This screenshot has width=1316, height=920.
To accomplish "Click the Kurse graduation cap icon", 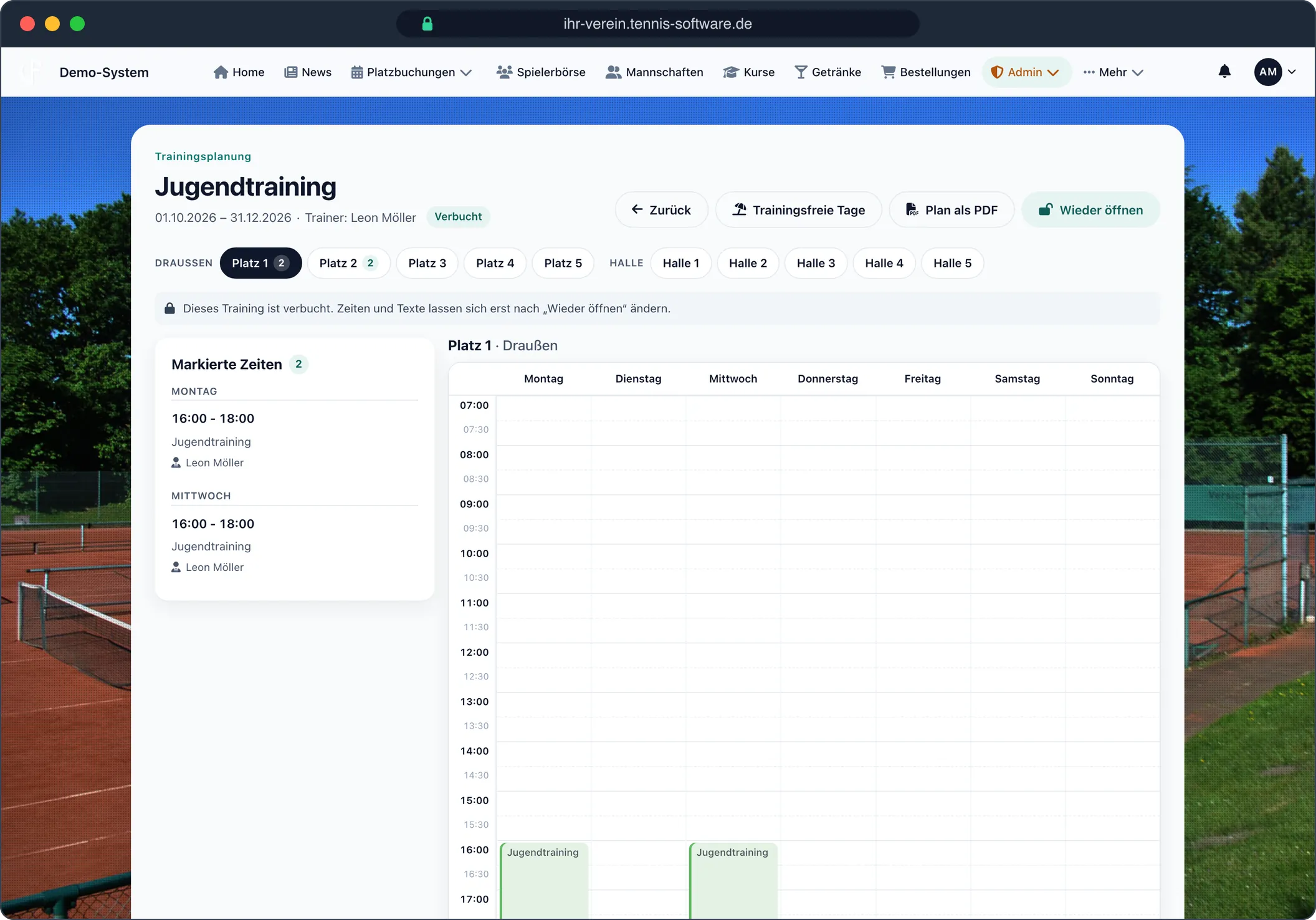I will [731, 72].
